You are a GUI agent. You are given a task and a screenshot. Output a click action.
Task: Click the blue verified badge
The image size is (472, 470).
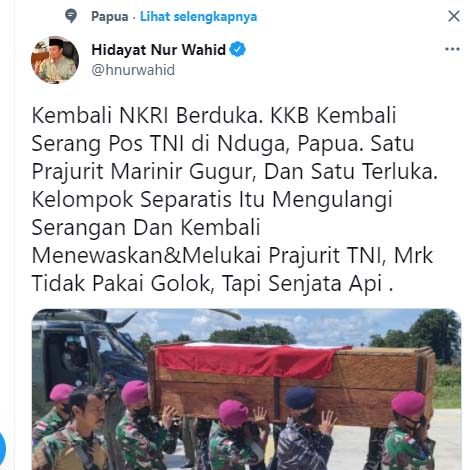(x=238, y=49)
